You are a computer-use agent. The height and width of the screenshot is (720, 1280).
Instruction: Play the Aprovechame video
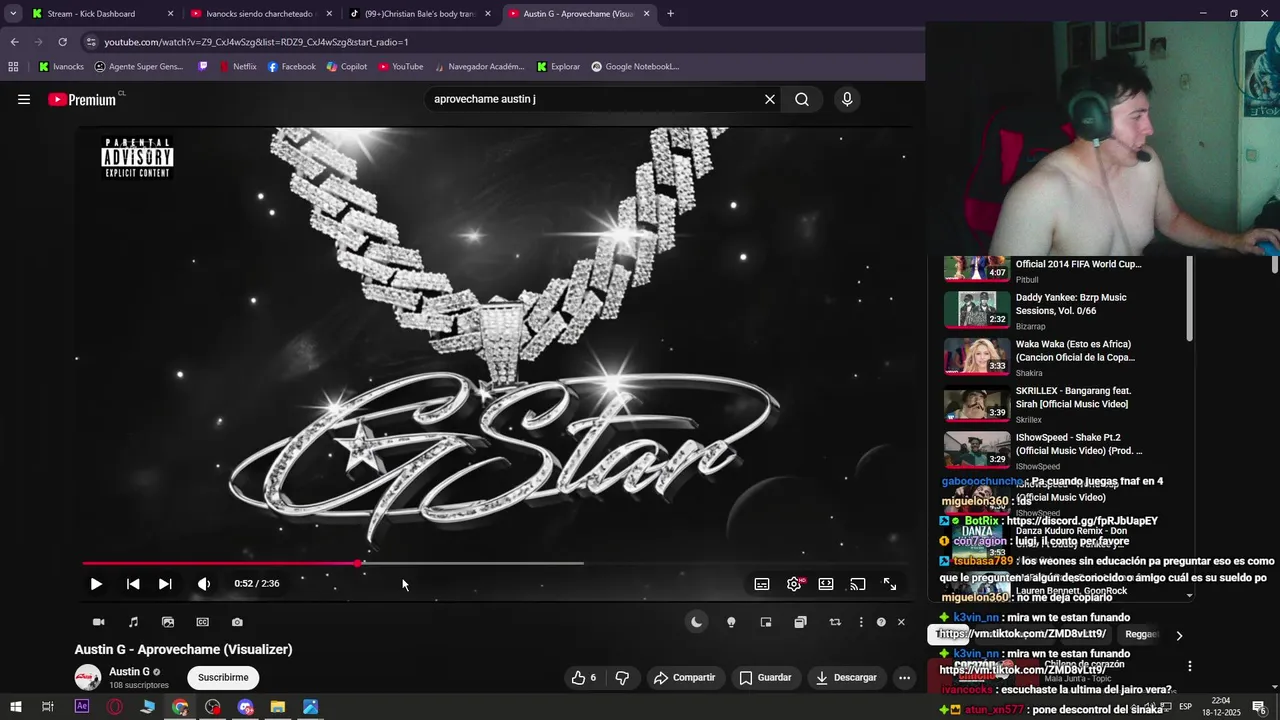click(96, 584)
